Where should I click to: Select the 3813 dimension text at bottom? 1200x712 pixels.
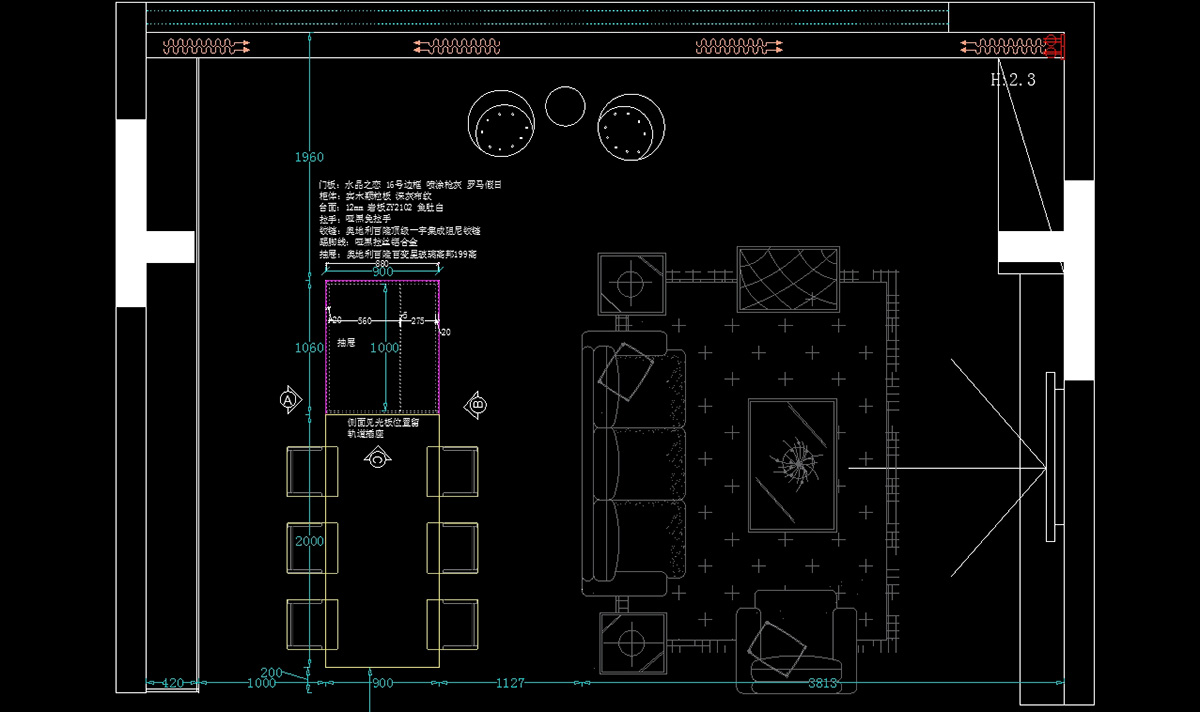822,683
